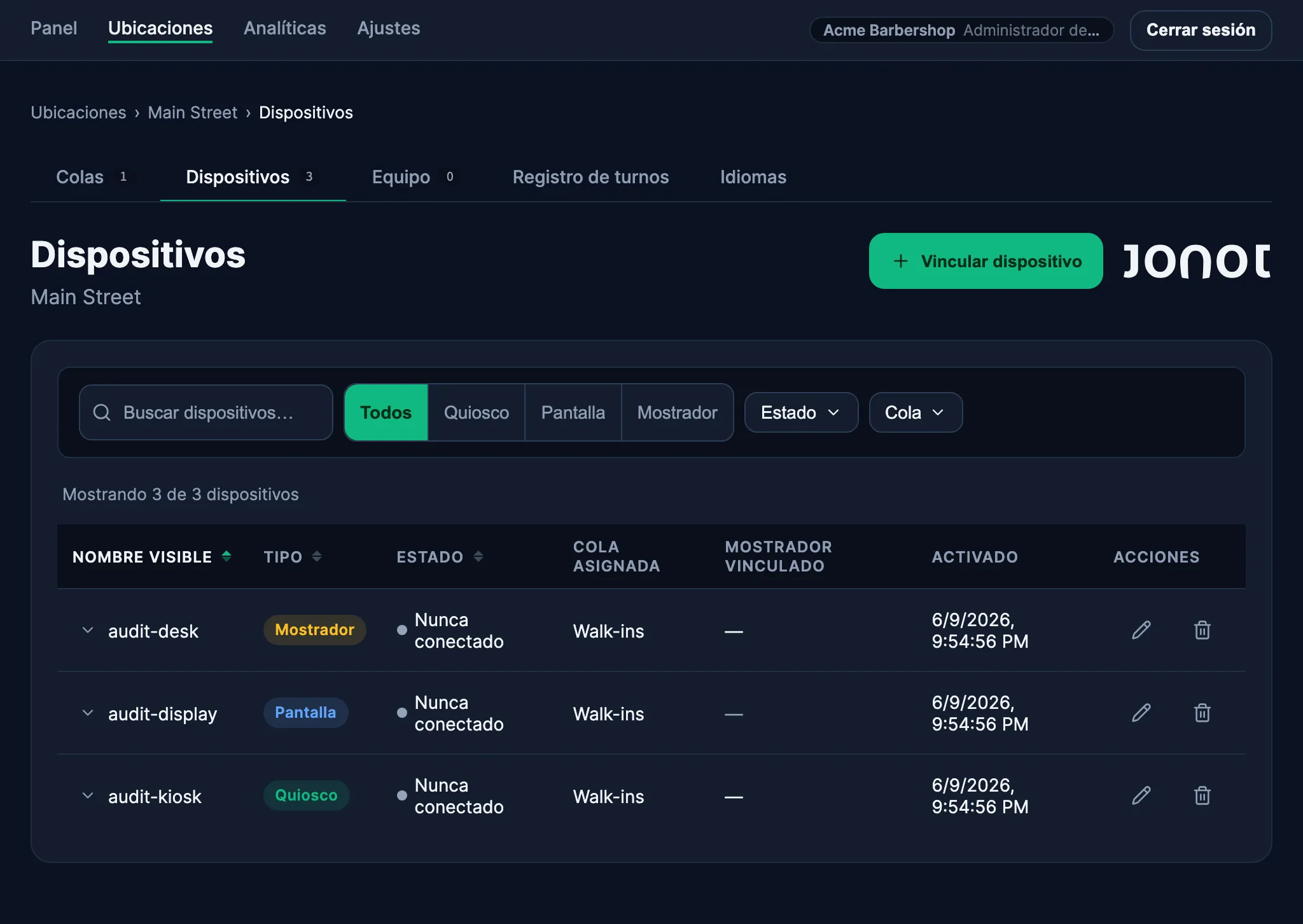
Task: Sort by Estado arrow icon
Action: [x=478, y=557]
